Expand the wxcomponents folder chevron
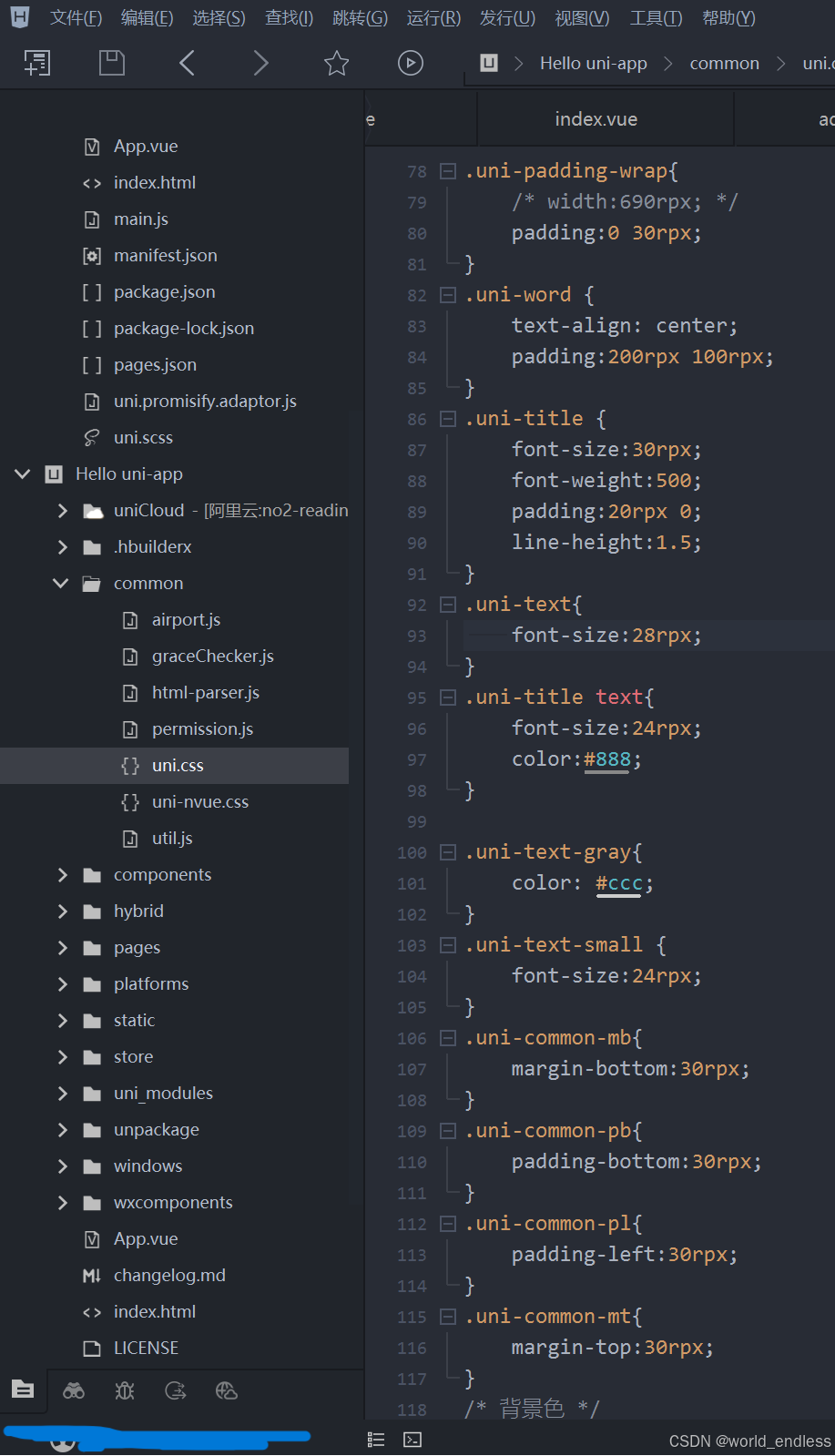This screenshot has width=835, height=1456. point(62,1203)
